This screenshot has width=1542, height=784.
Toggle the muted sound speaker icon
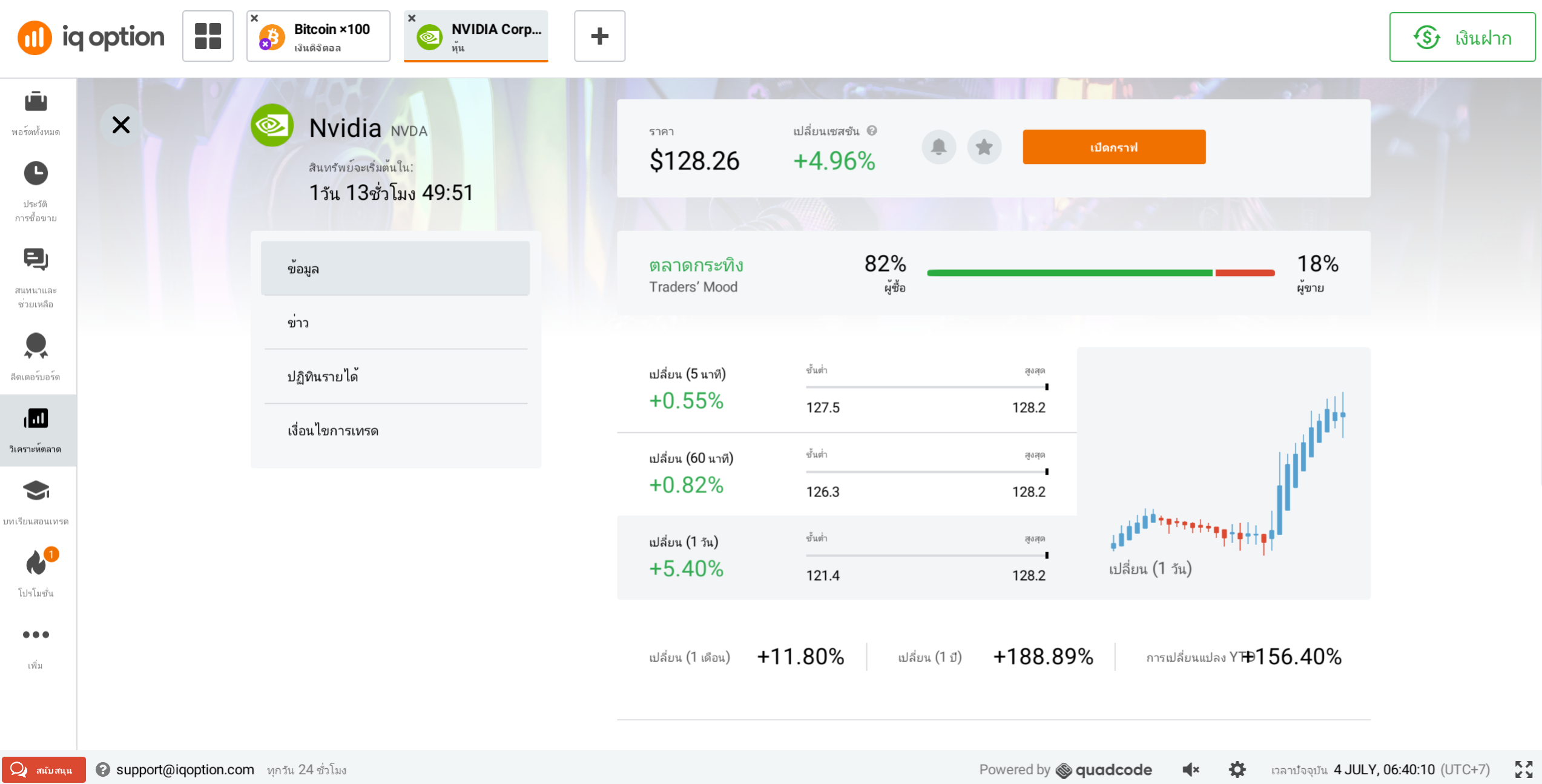point(1190,769)
